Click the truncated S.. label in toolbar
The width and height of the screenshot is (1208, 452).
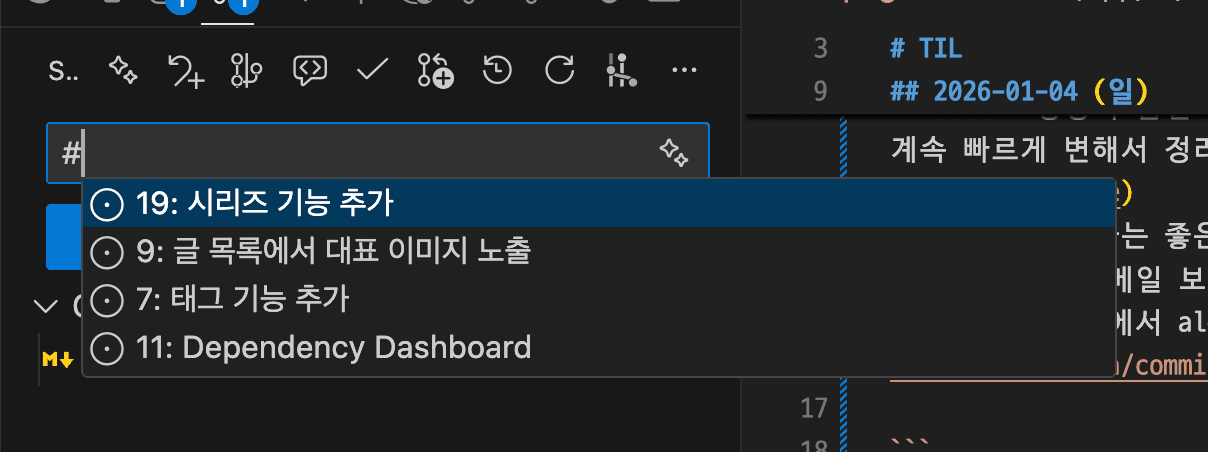pos(63,70)
